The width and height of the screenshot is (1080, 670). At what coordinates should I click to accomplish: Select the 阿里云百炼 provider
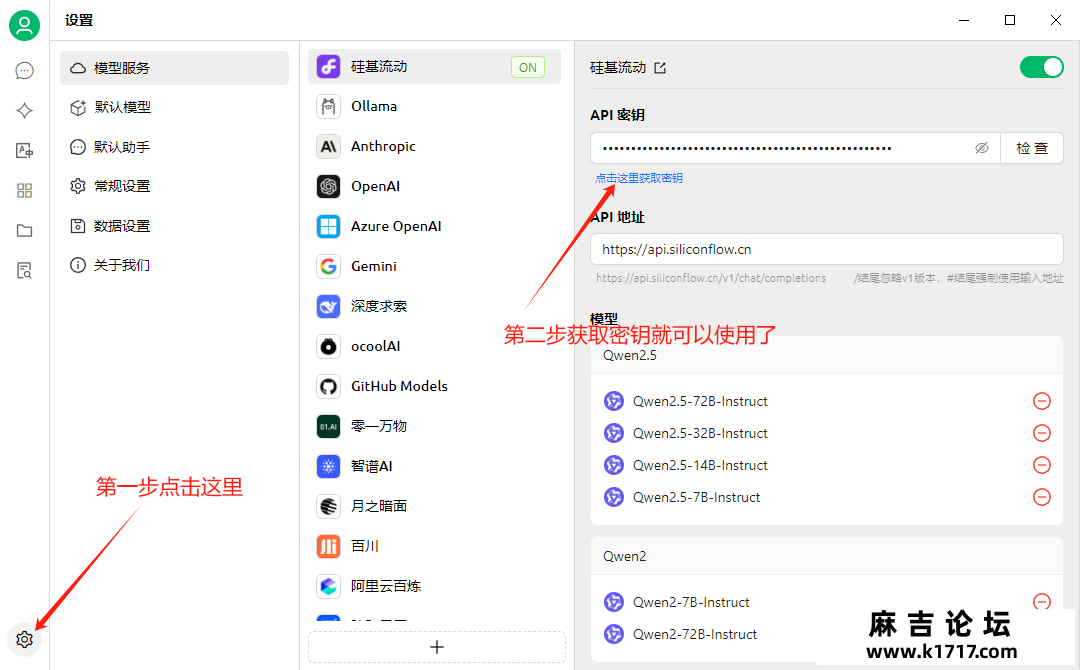434,585
